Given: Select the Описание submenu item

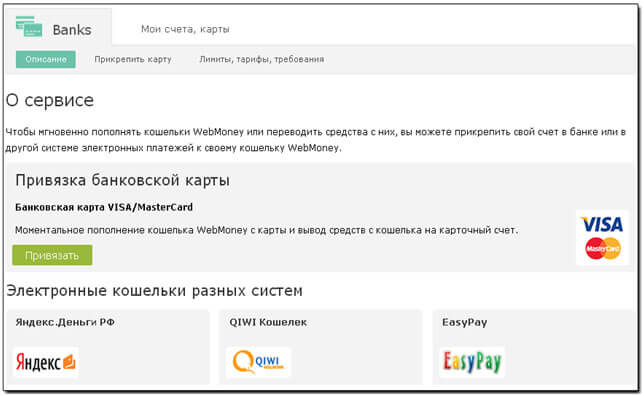Looking at the screenshot, I should coord(46,60).
